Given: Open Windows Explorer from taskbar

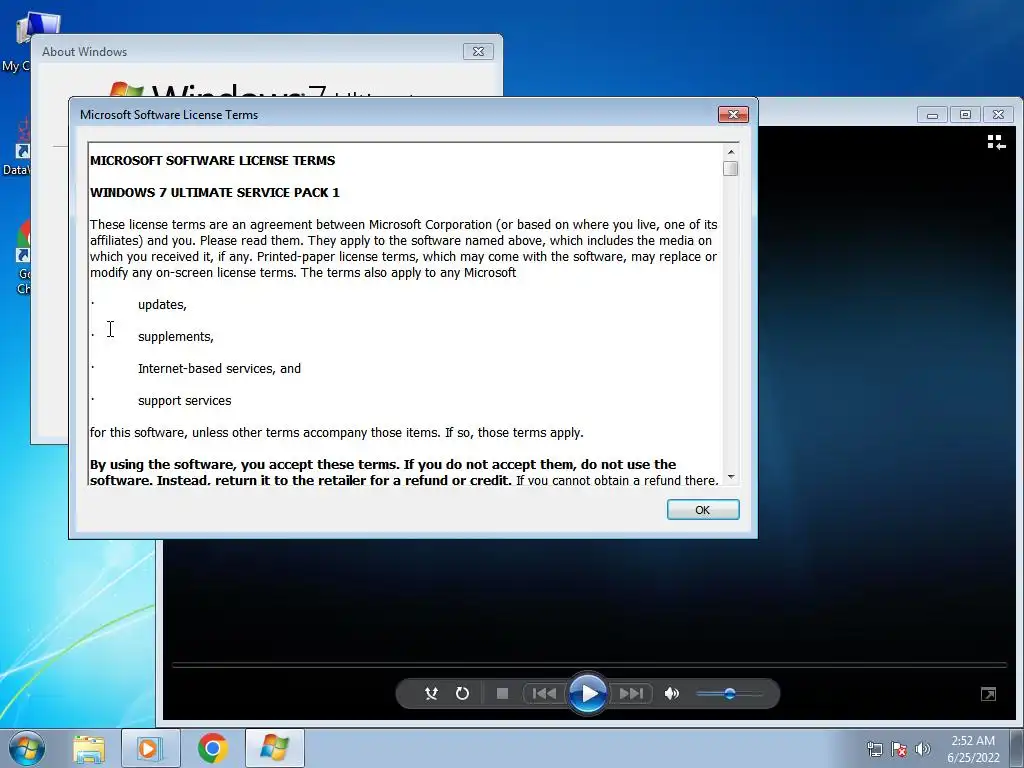Looking at the screenshot, I should tap(89, 748).
